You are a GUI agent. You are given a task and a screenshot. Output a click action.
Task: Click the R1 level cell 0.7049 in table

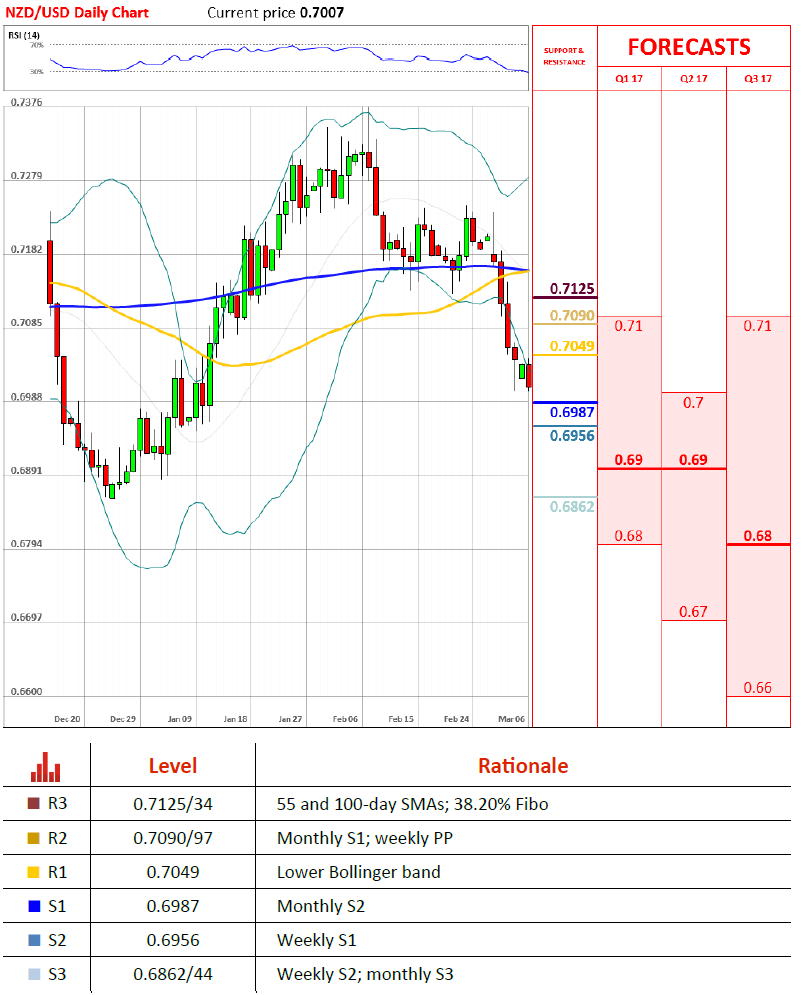point(173,872)
